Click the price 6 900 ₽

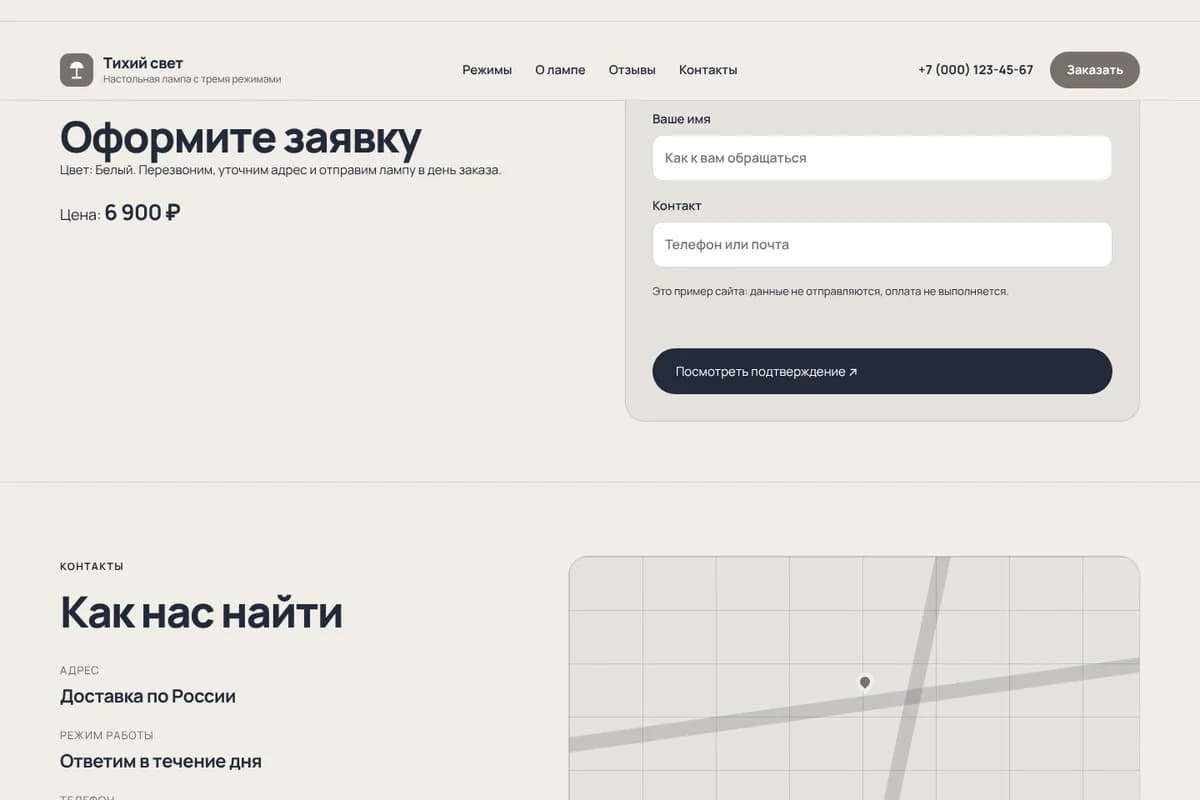pyautogui.click(x=142, y=212)
